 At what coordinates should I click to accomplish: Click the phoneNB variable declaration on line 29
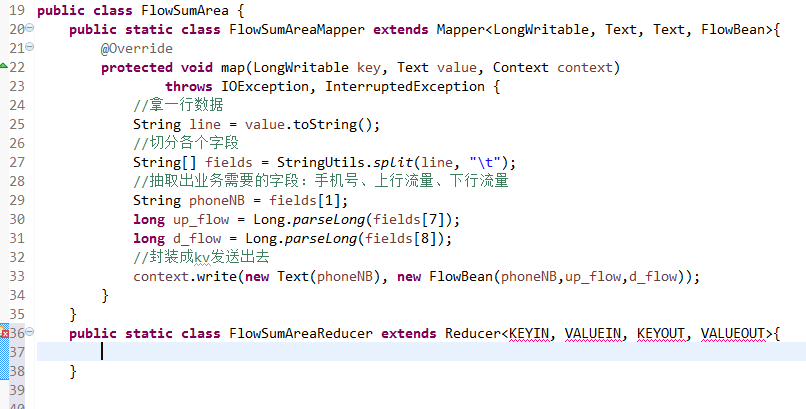coord(216,200)
